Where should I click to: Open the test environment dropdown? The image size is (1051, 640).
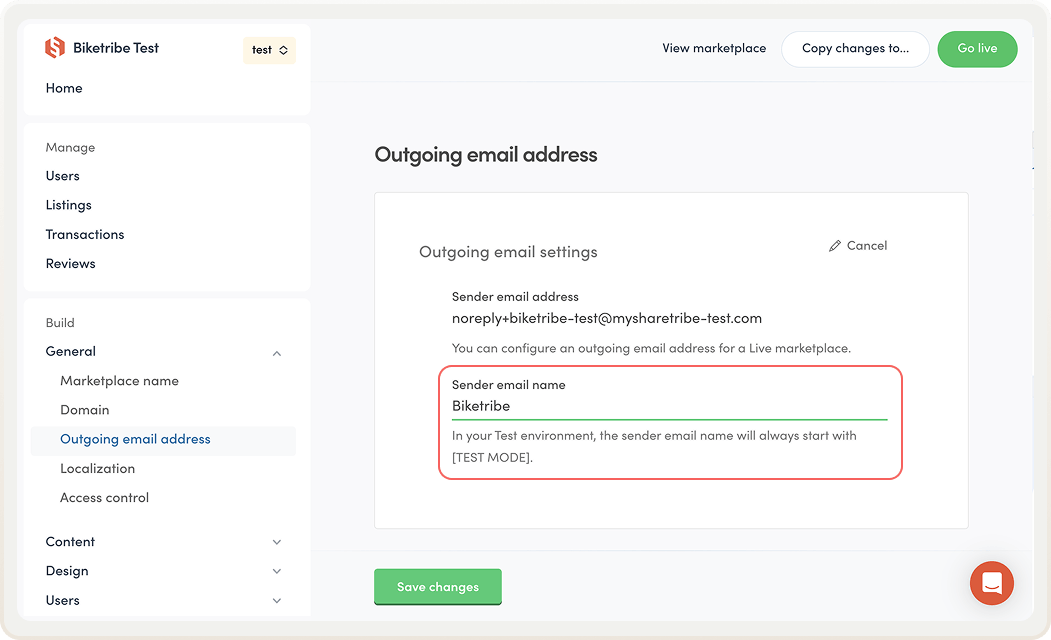click(268, 48)
